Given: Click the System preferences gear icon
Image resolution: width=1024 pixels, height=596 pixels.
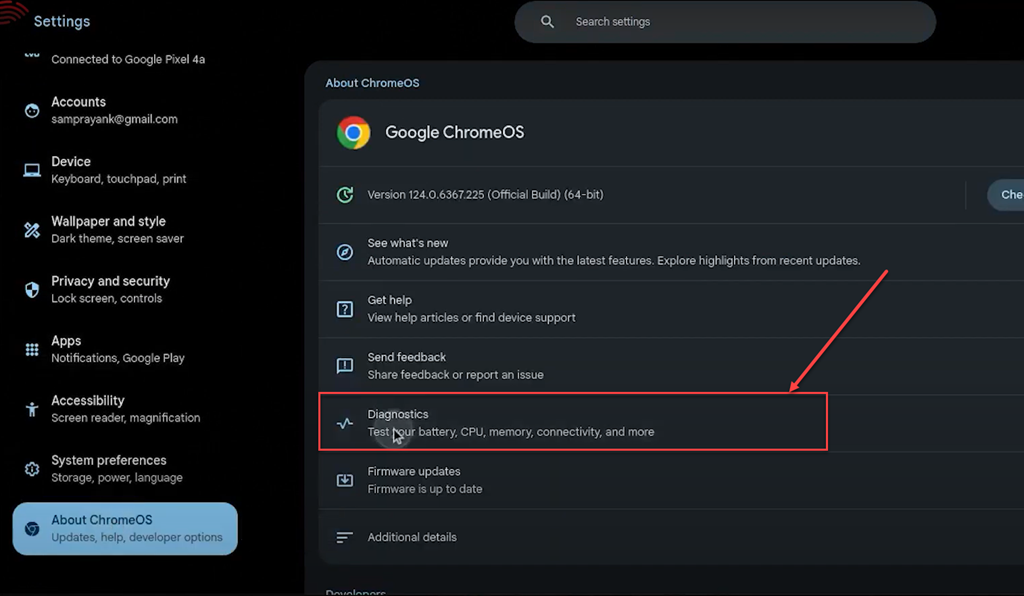Looking at the screenshot, I should coord(32,469).
